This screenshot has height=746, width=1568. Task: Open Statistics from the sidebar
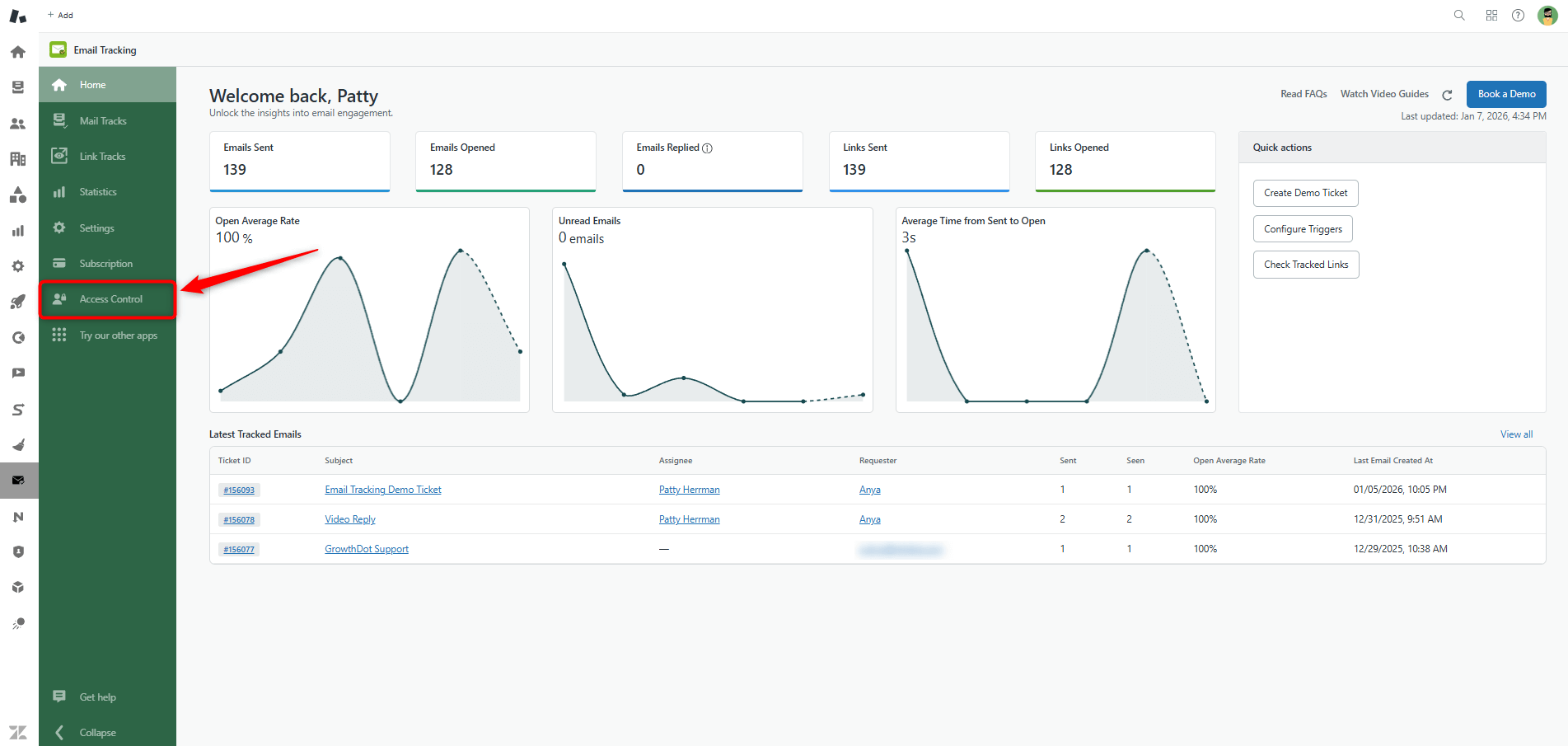[98, 192]
